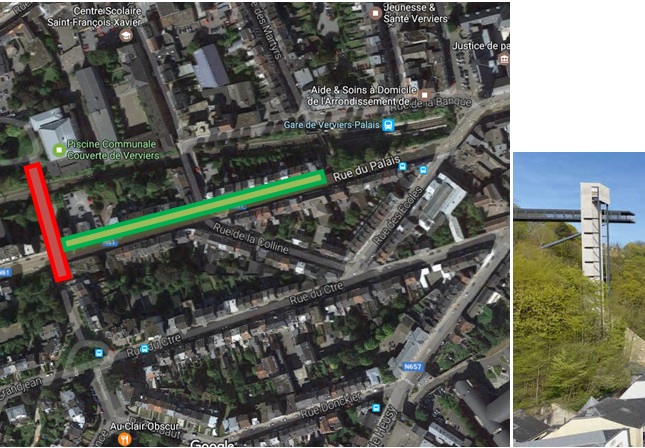Click the Google logo at the map bottom

212,443
